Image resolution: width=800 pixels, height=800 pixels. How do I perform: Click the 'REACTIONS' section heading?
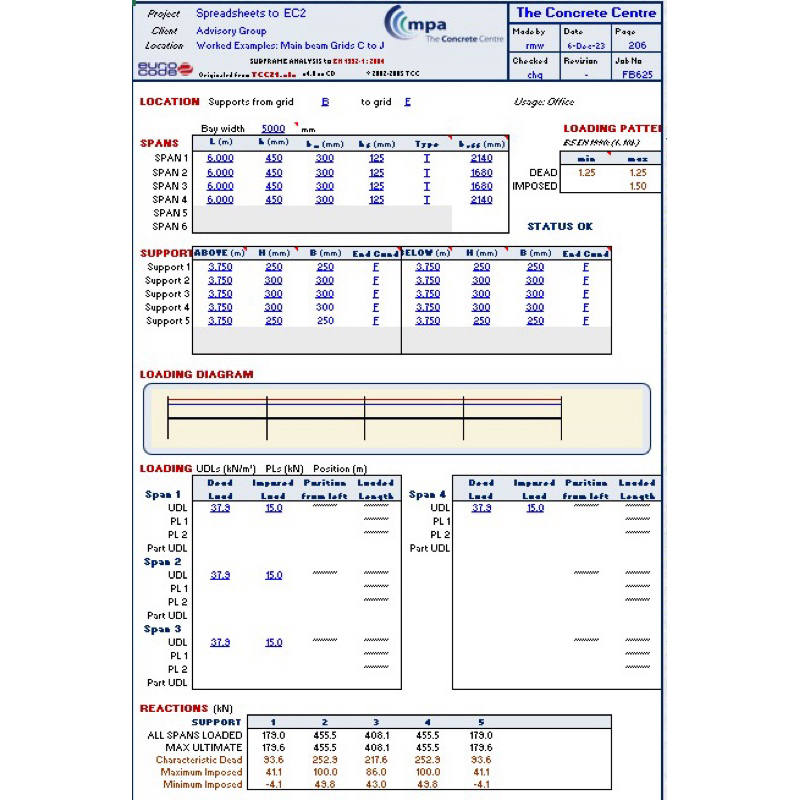(174, 709)
